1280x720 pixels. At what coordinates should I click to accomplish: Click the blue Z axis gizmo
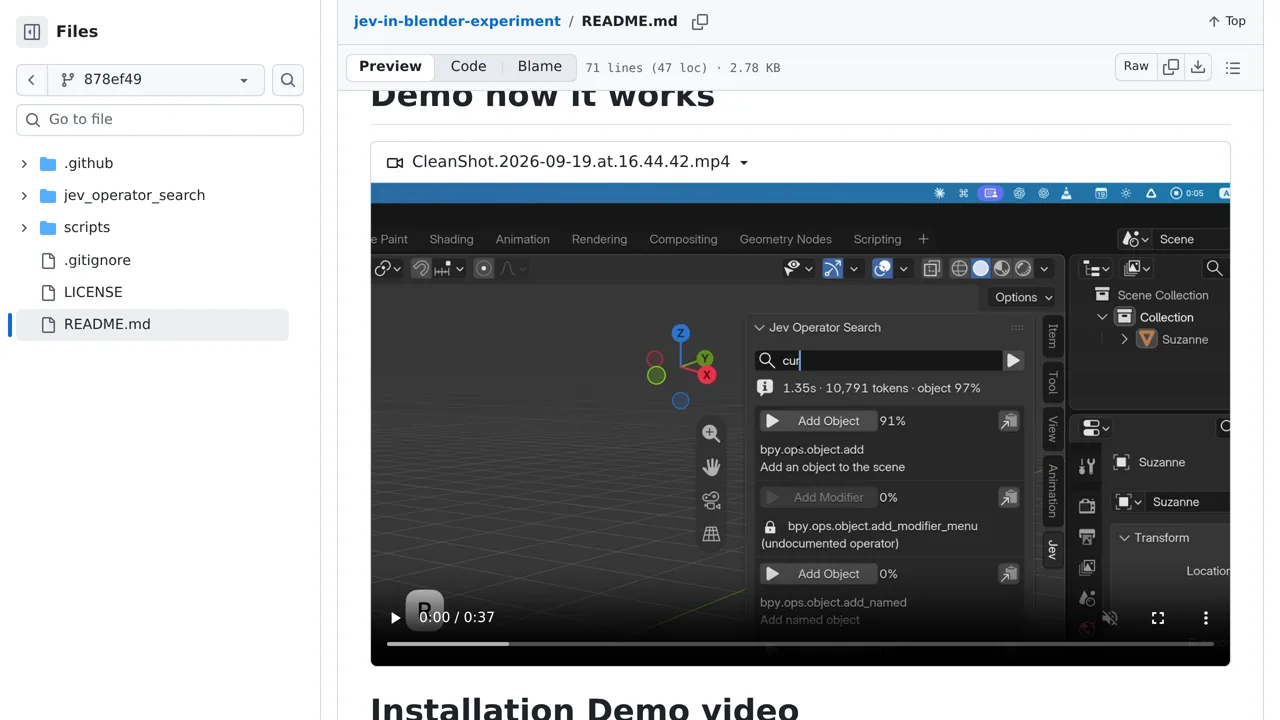(x=680, y=333)
